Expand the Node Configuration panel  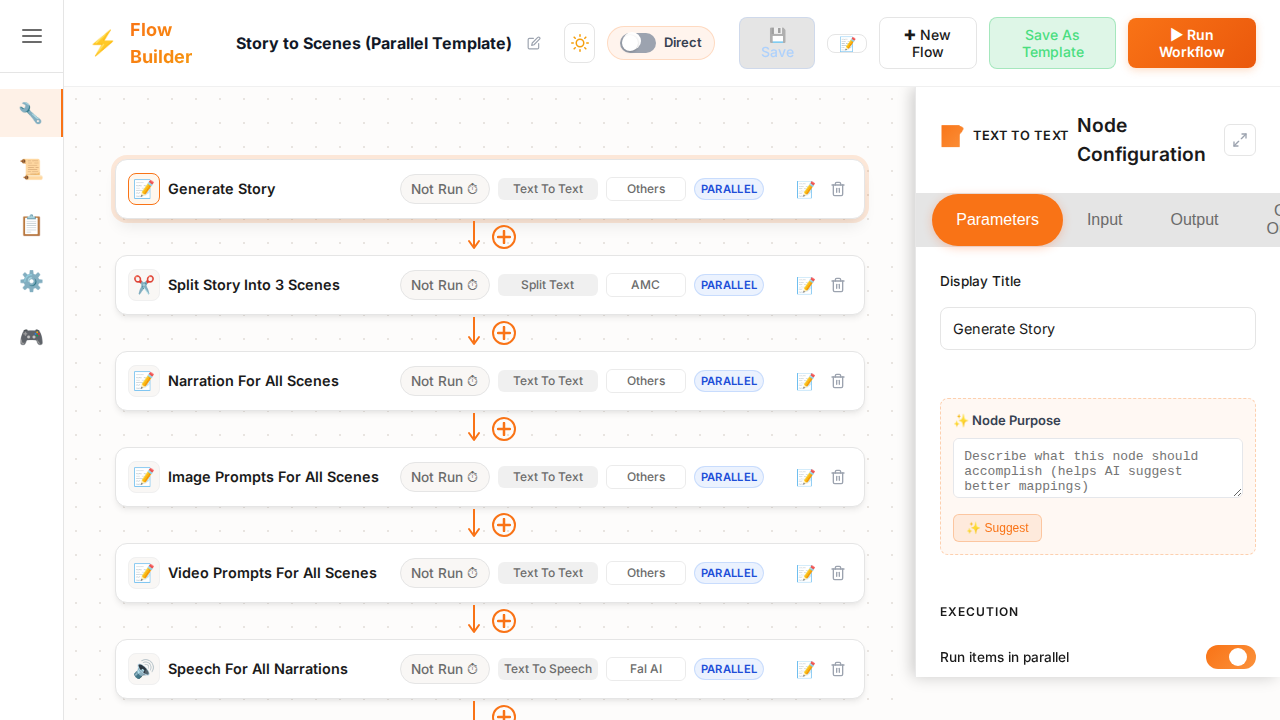tap(1239, 139)
